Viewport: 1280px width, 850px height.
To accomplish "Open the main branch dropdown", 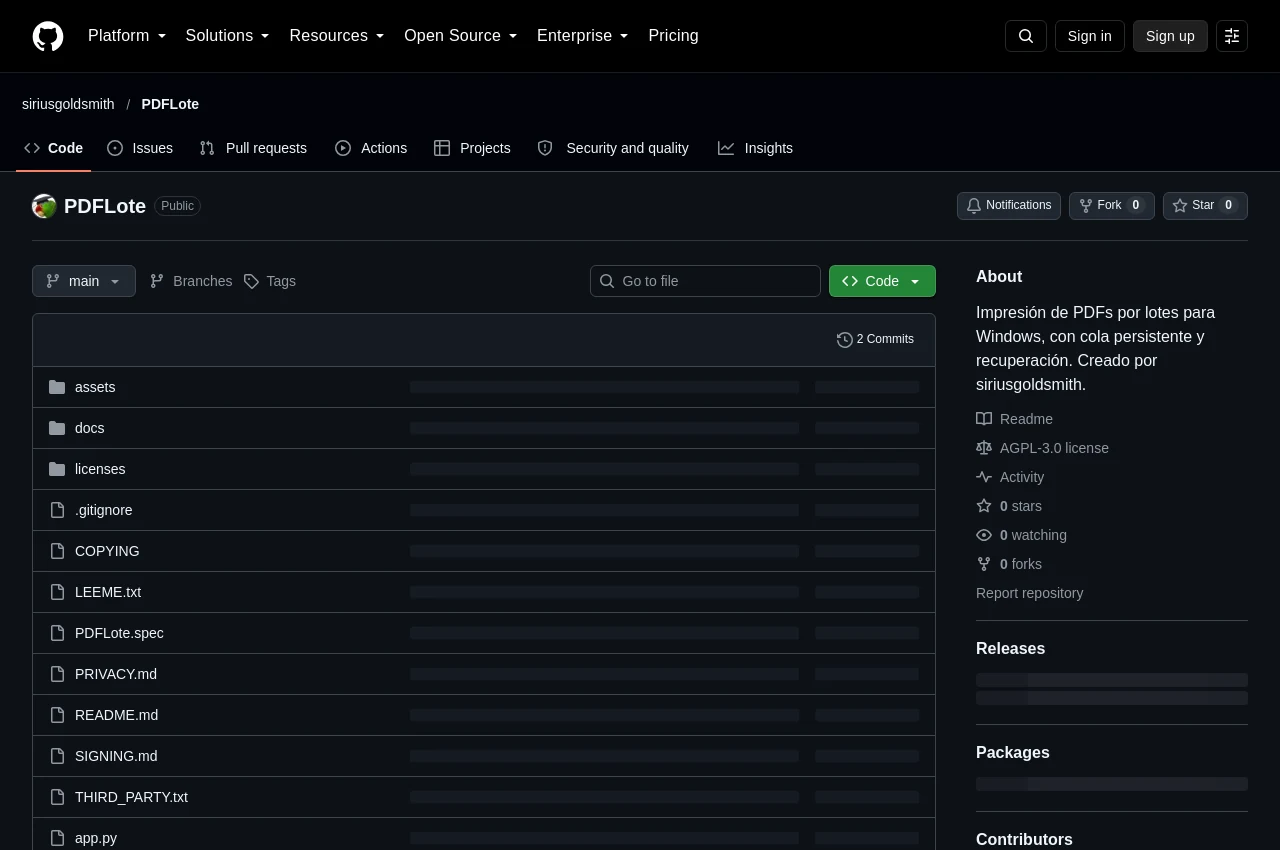I will pyautogui.click(x=84, y=281).
